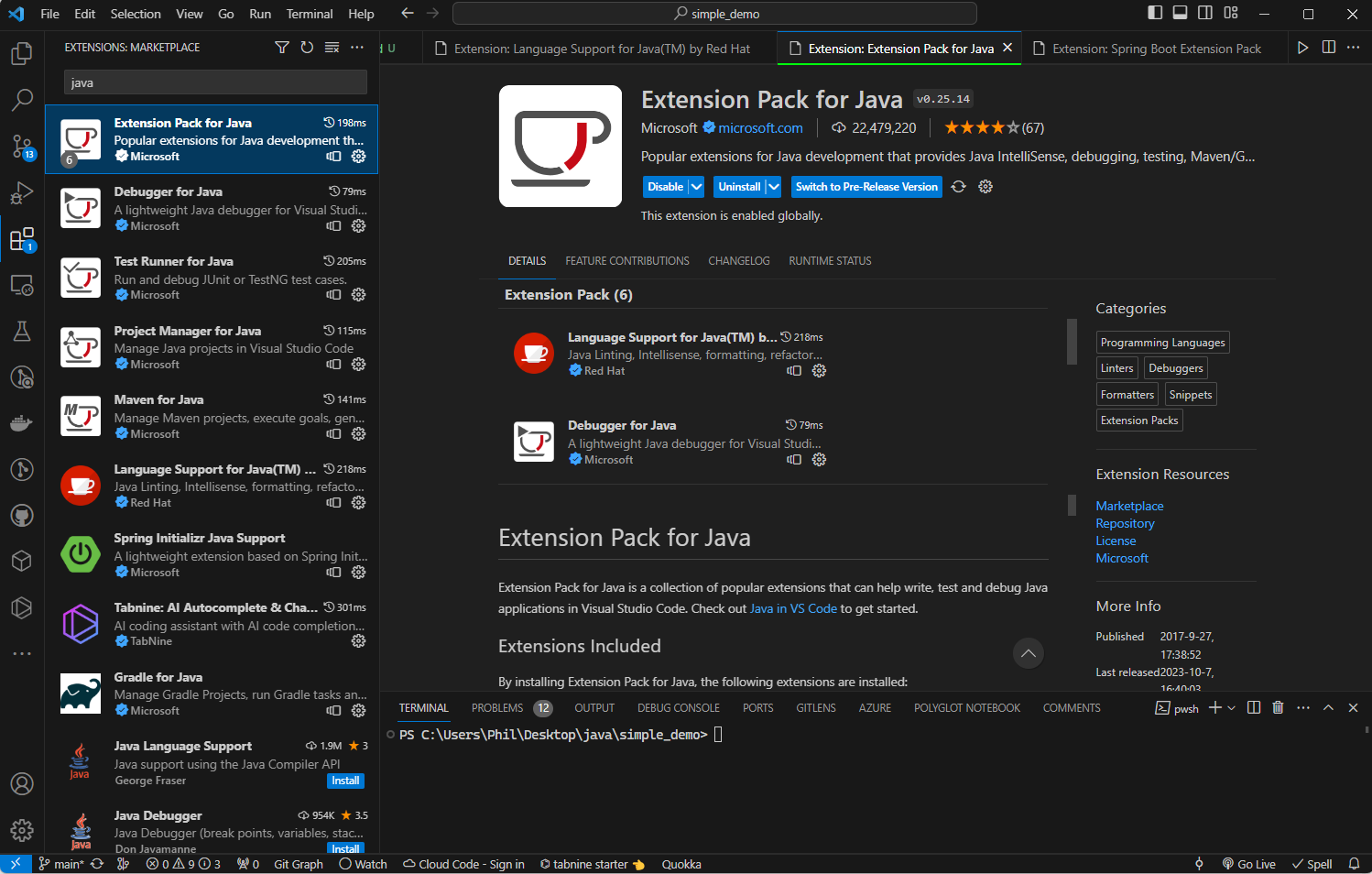
Task: Click main branch in status bar
Action: (x=61, y=864)
